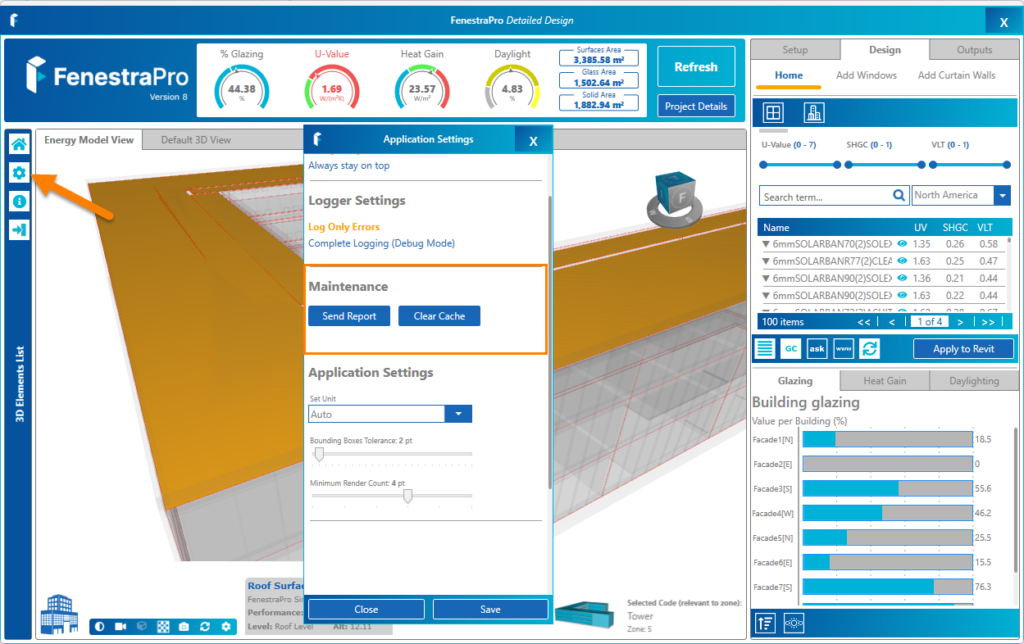Click the Refresh button
Viewport: 1024px width, 644px height.
[x=696, y=67]
